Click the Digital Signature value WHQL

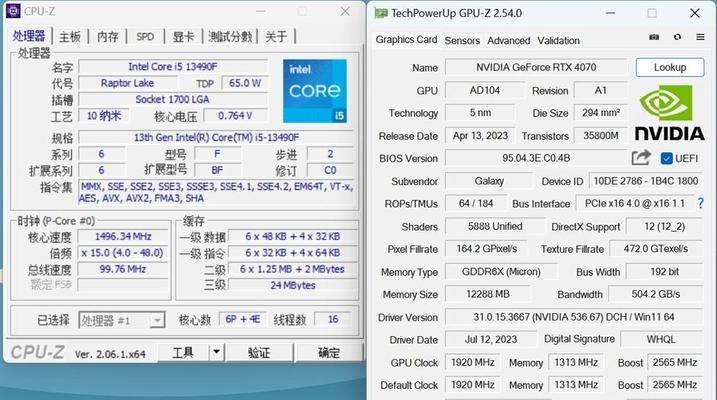pos(661,339)
